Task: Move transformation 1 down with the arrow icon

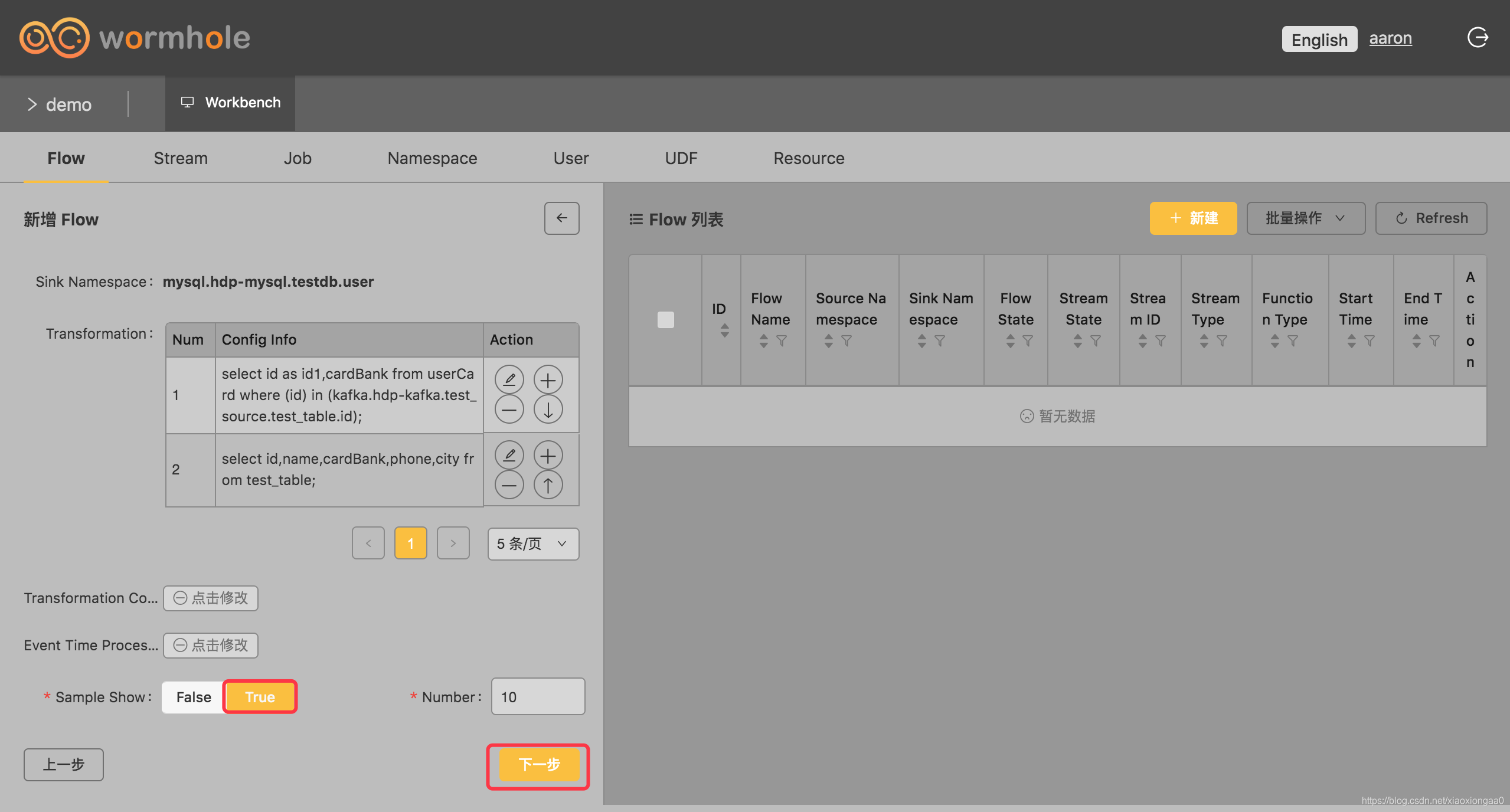Action: [x=548, y=409]
